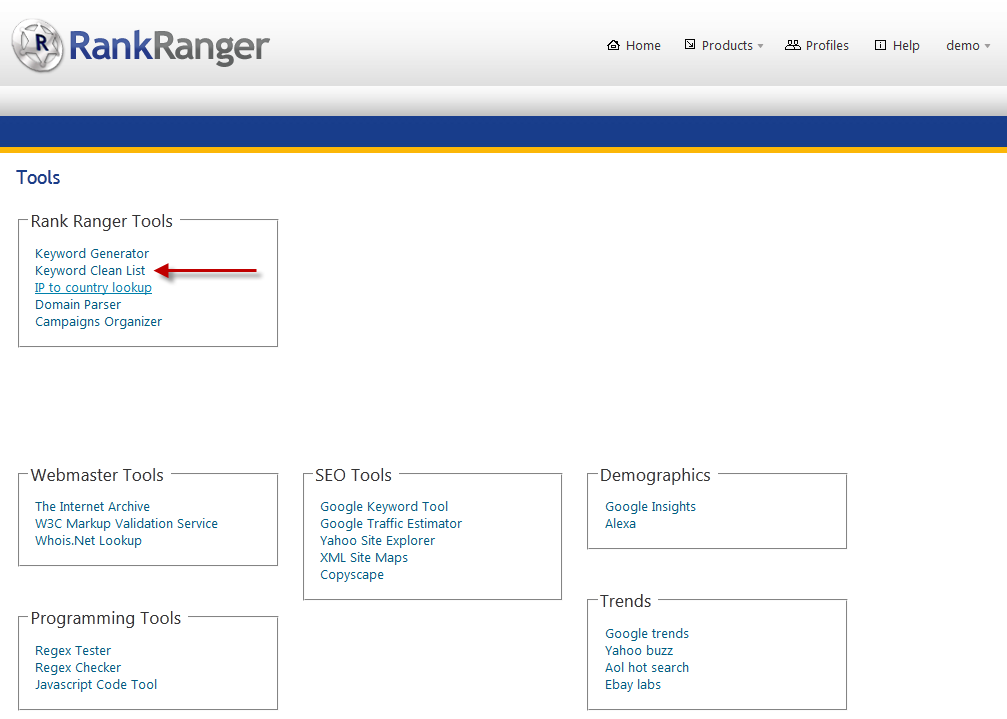
Task: Open Campaigns Organizer
Action: [98, 322]
